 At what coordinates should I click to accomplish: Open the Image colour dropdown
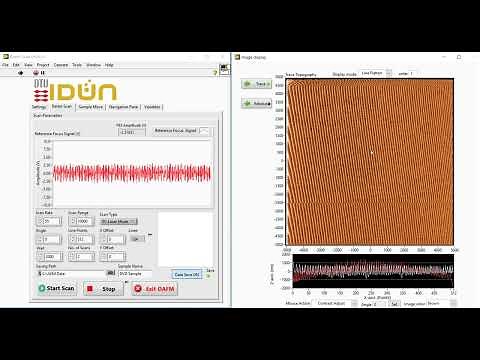pos(441,303)
